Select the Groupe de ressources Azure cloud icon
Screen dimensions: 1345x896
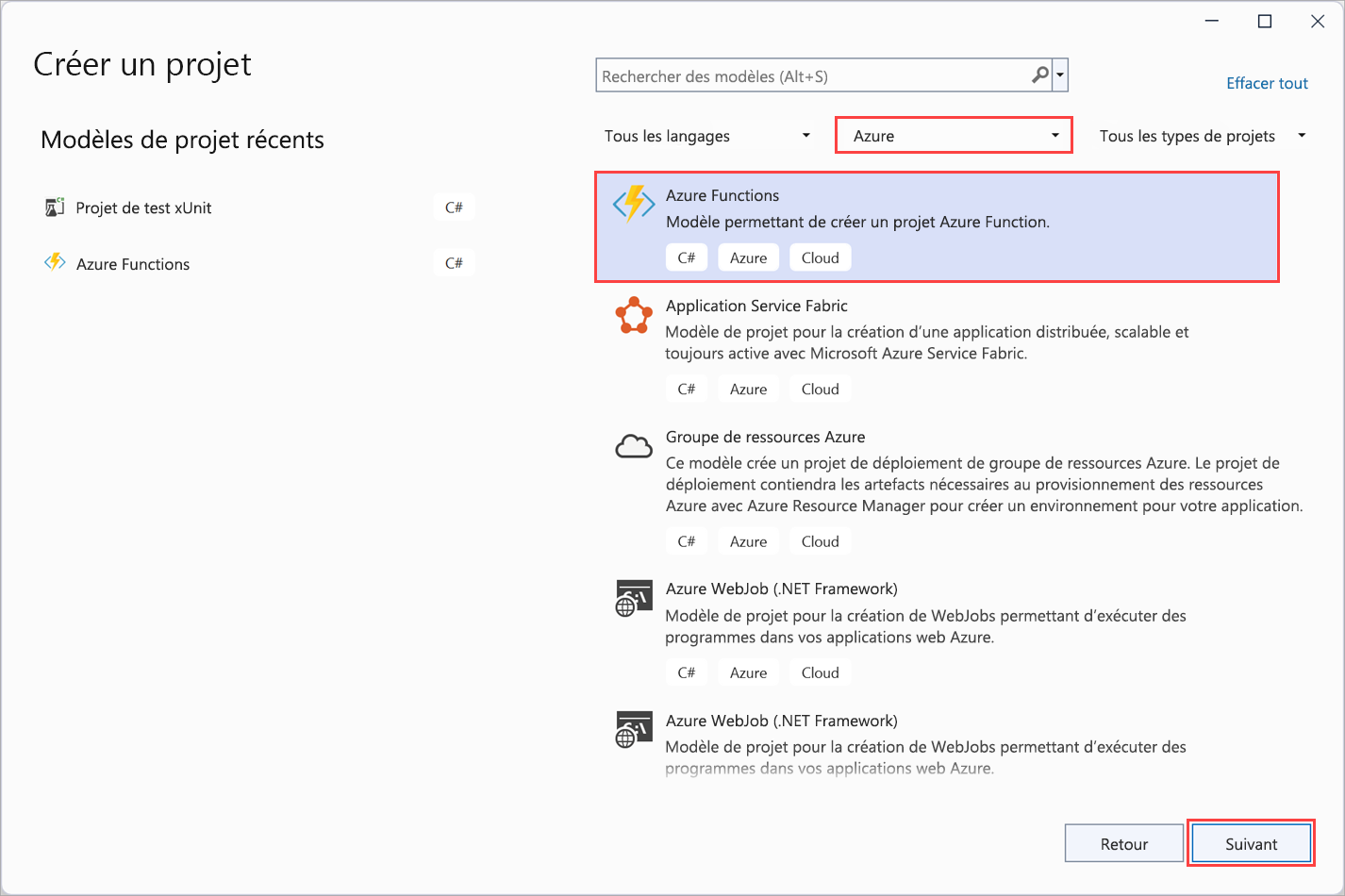634,446
